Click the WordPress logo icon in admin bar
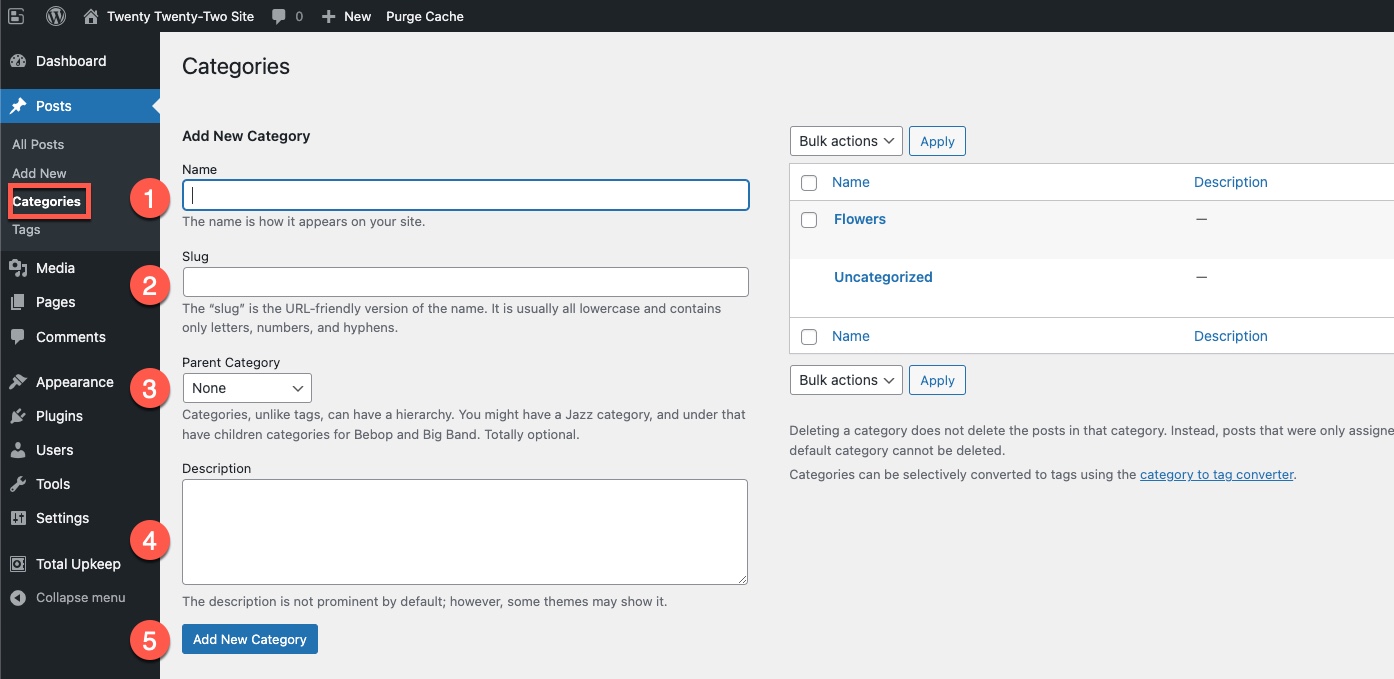This screenshot has width=1394, height=679. (56, 16)
